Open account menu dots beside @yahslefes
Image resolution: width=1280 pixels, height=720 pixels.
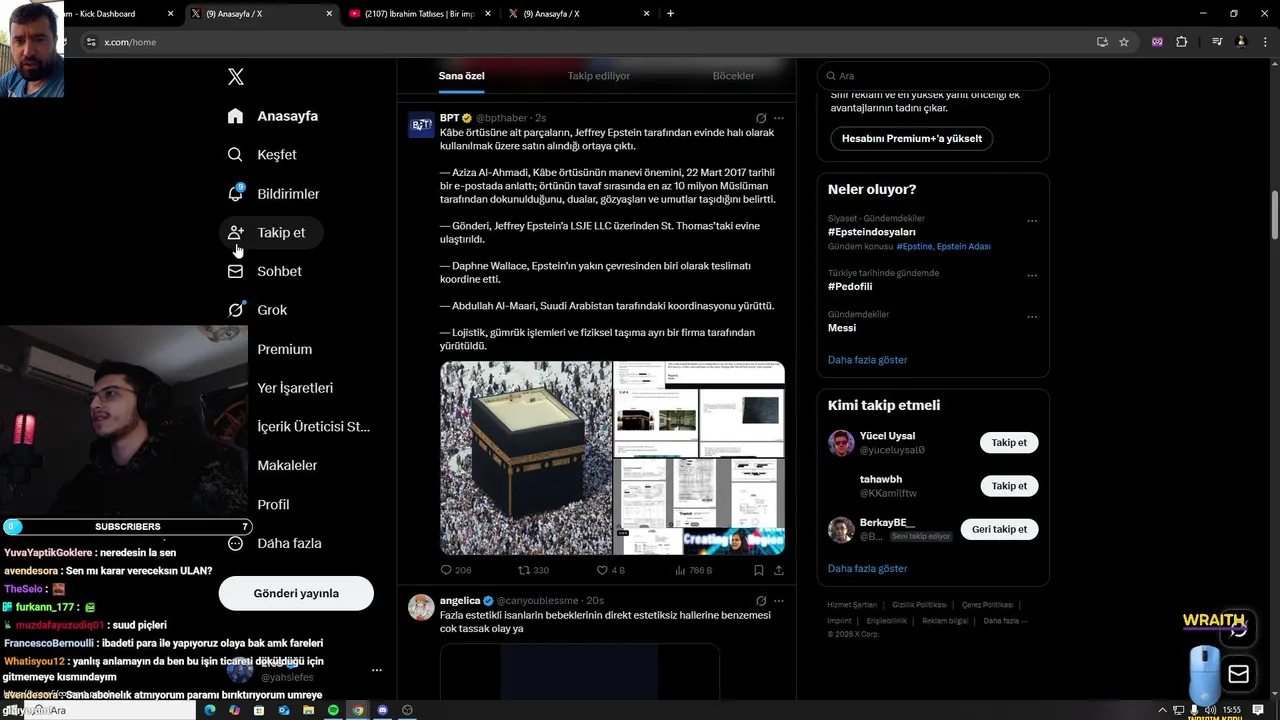(x=376, y=670)
